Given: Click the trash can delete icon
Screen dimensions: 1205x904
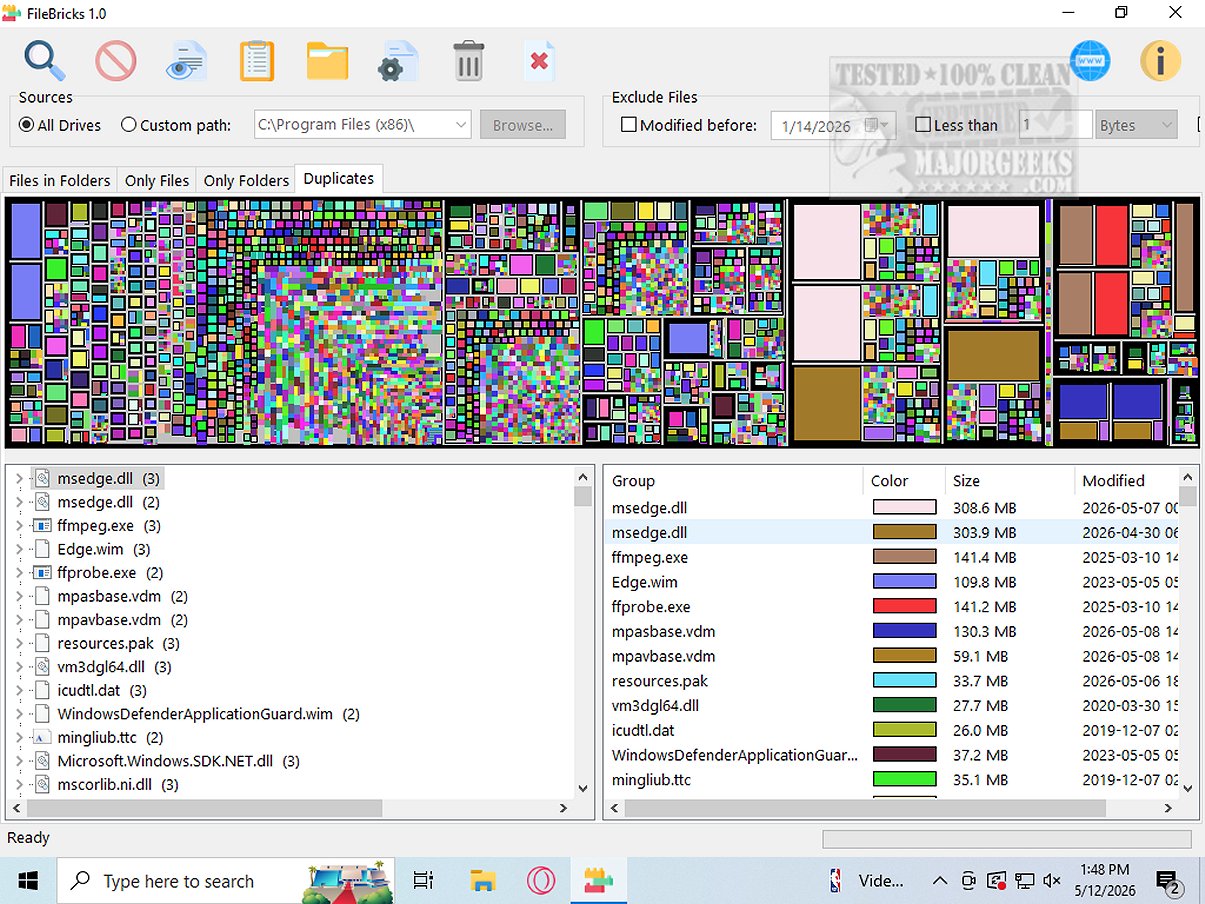Looking at the screenshot, I should tap(468, 61).
